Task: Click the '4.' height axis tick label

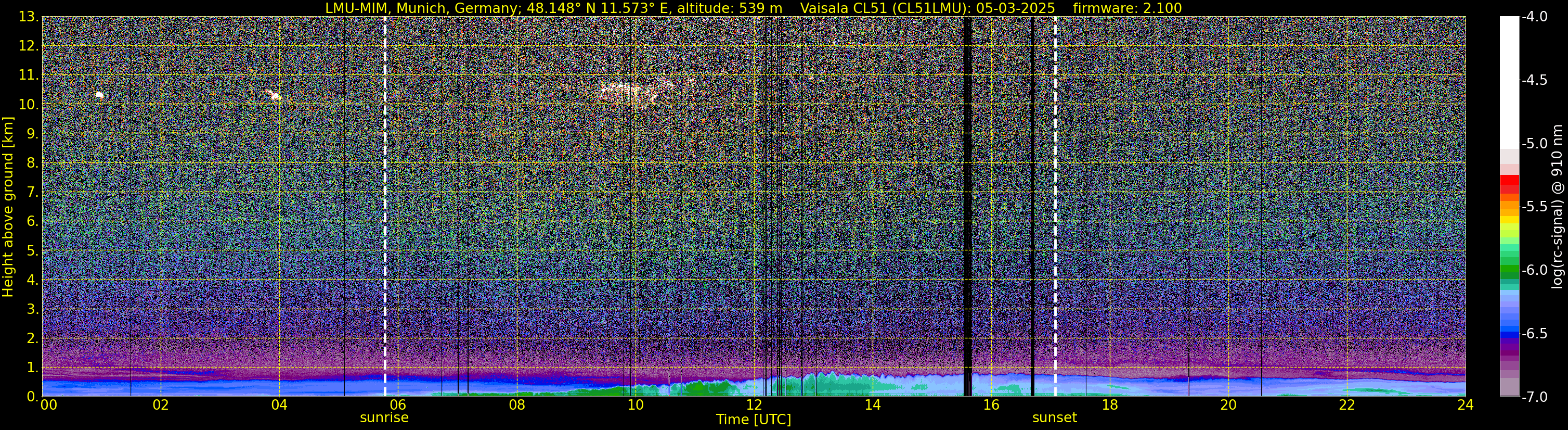Action: coord(33,280)
